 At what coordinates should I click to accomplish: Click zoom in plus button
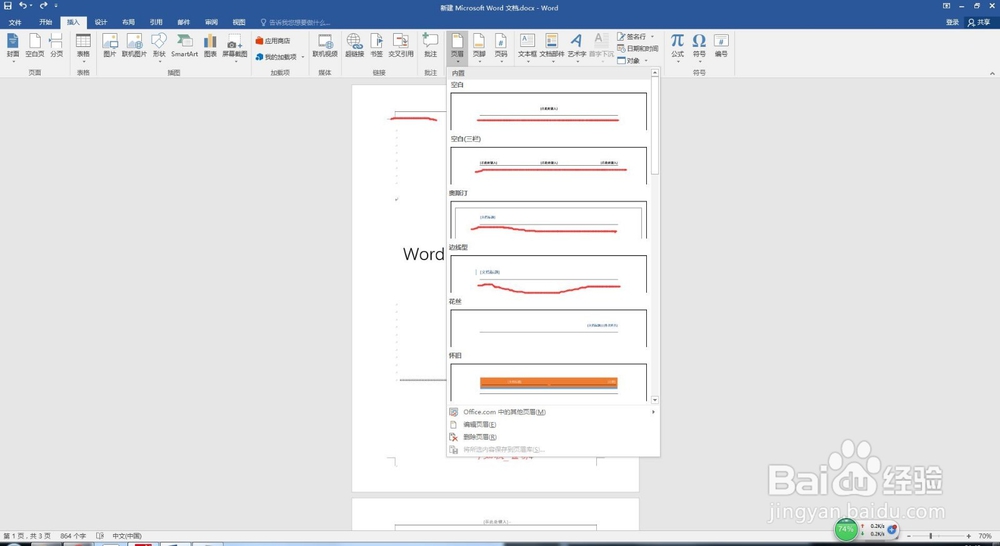969,536
